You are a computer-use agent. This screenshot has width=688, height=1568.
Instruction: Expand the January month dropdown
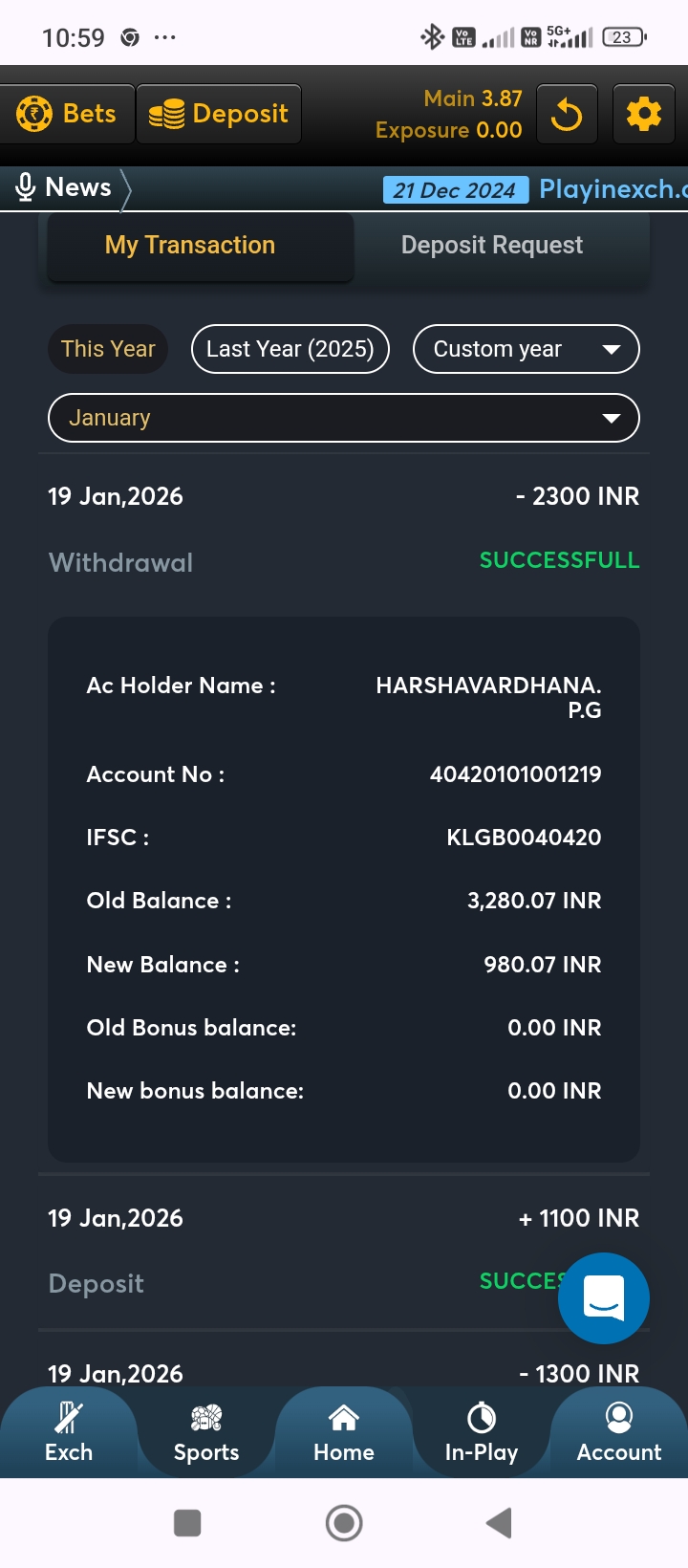(344, 418)
